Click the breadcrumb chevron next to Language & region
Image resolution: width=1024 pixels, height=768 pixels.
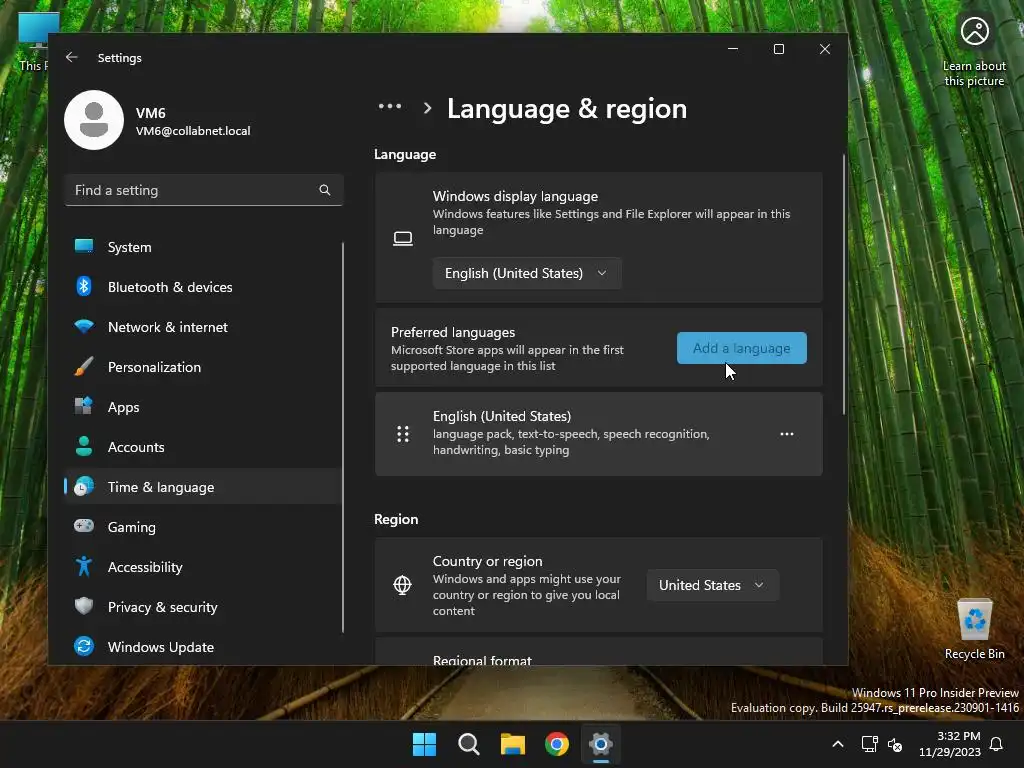point(427,108)
